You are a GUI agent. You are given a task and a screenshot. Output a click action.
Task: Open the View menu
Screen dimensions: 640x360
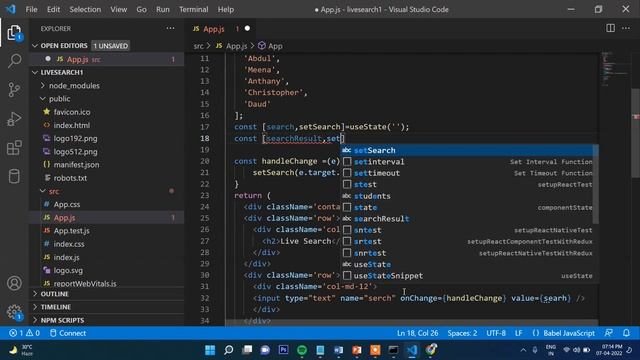[118, 9]
